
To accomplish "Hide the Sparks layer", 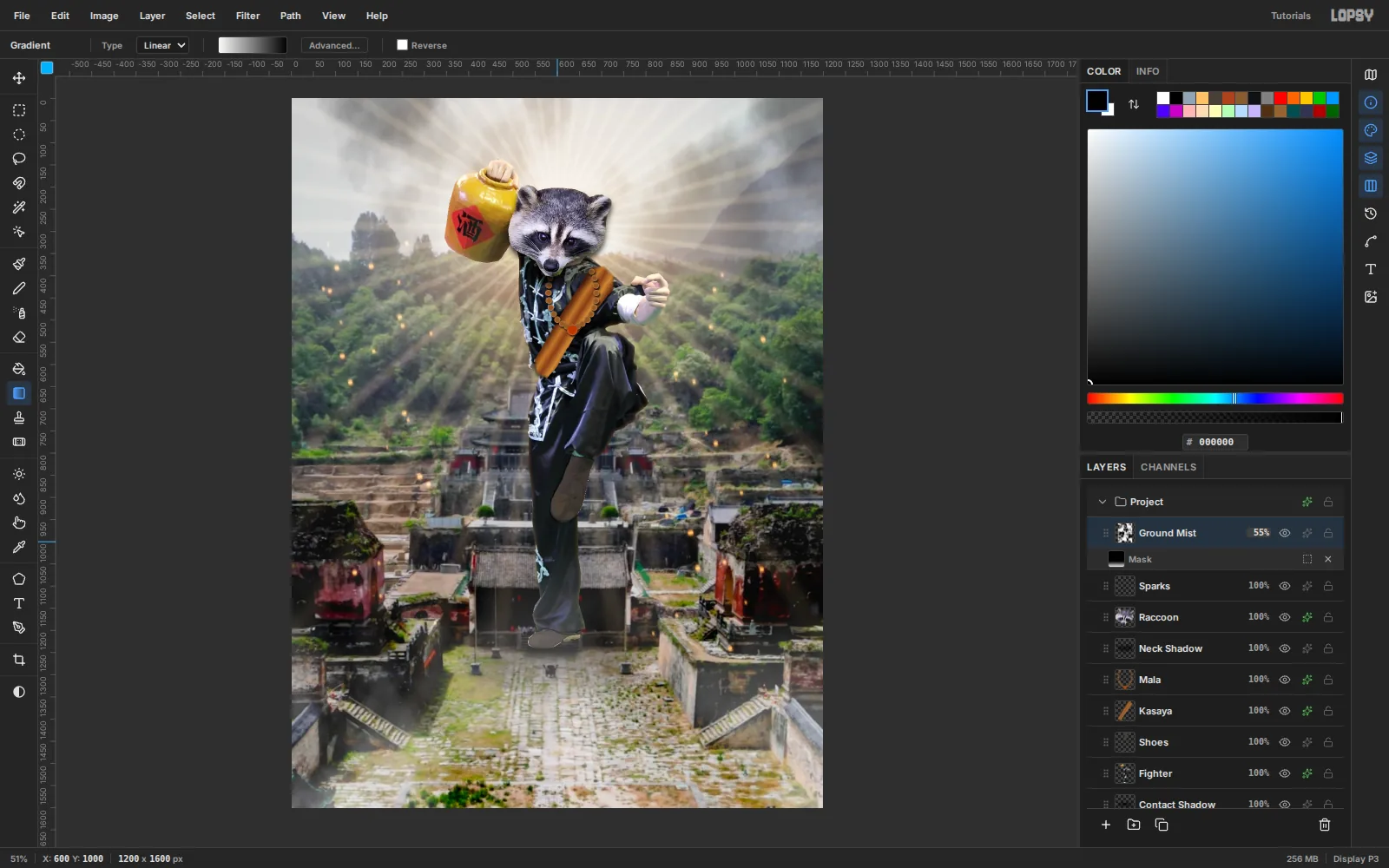I will 1285,586.
